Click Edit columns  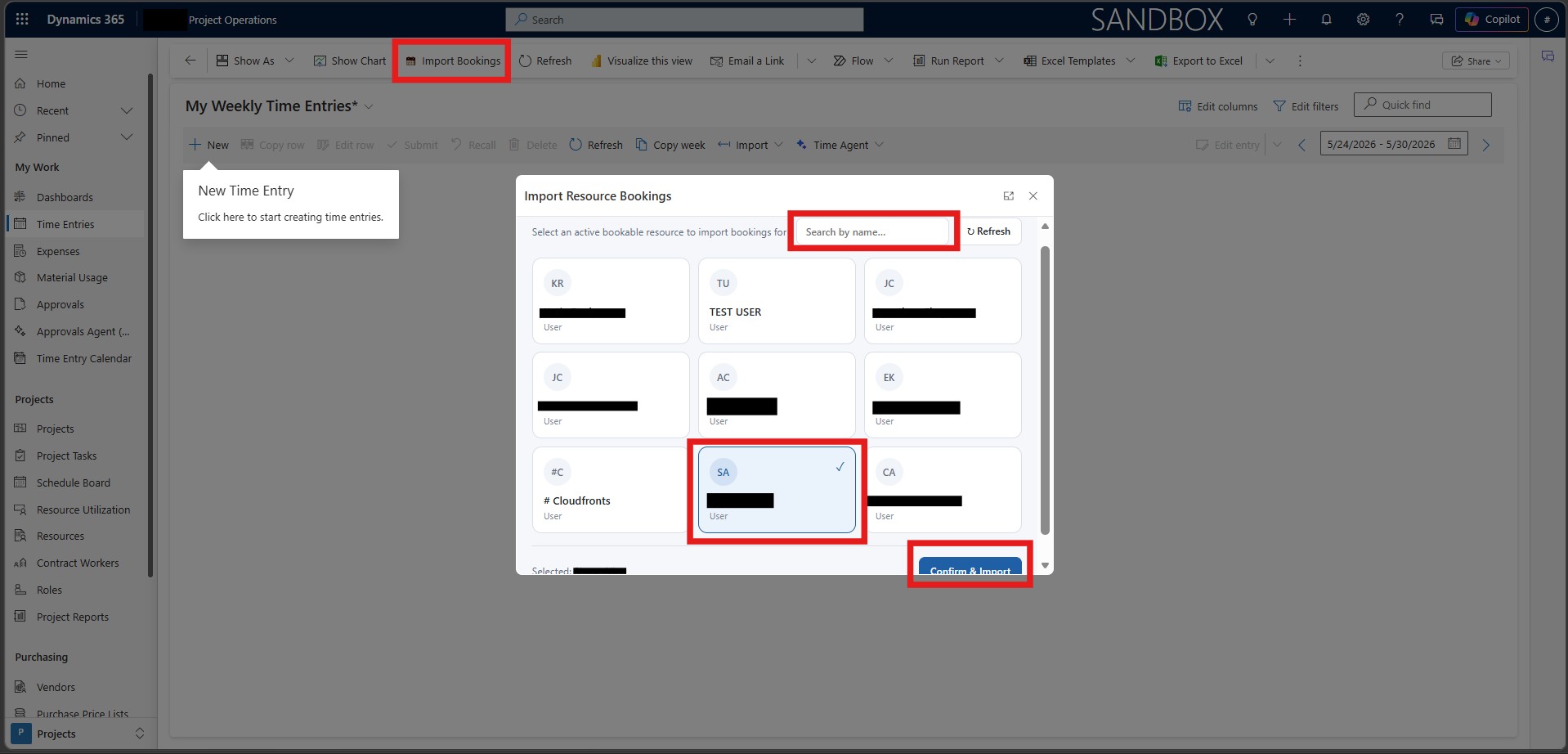[x=1218, y=106]
